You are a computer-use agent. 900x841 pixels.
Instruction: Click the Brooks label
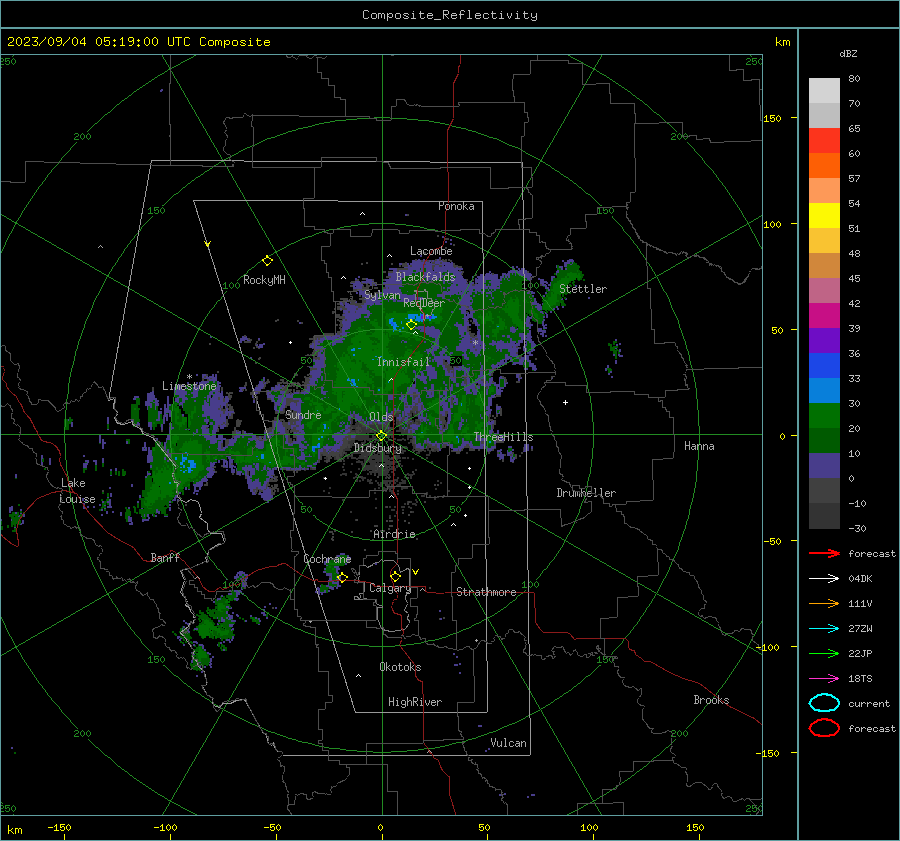click(x=711, y=700)
